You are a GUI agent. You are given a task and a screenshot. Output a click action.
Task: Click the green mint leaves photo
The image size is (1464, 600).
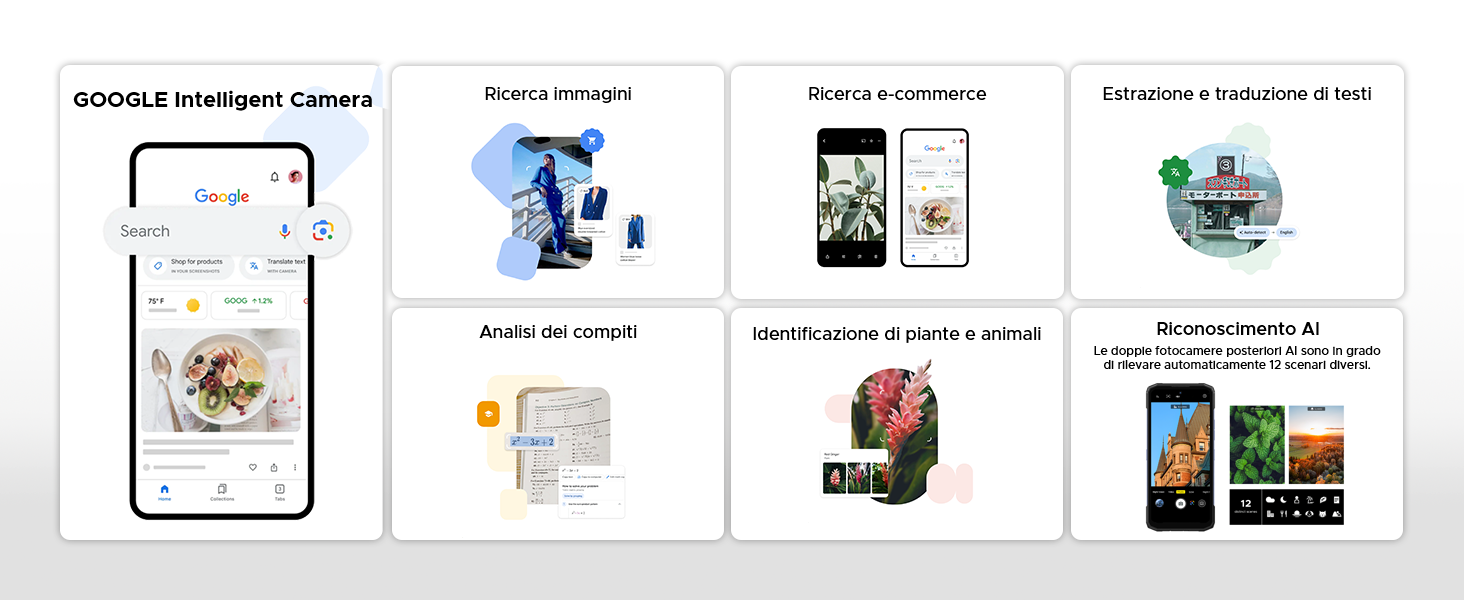click(x=1256, y=444)
